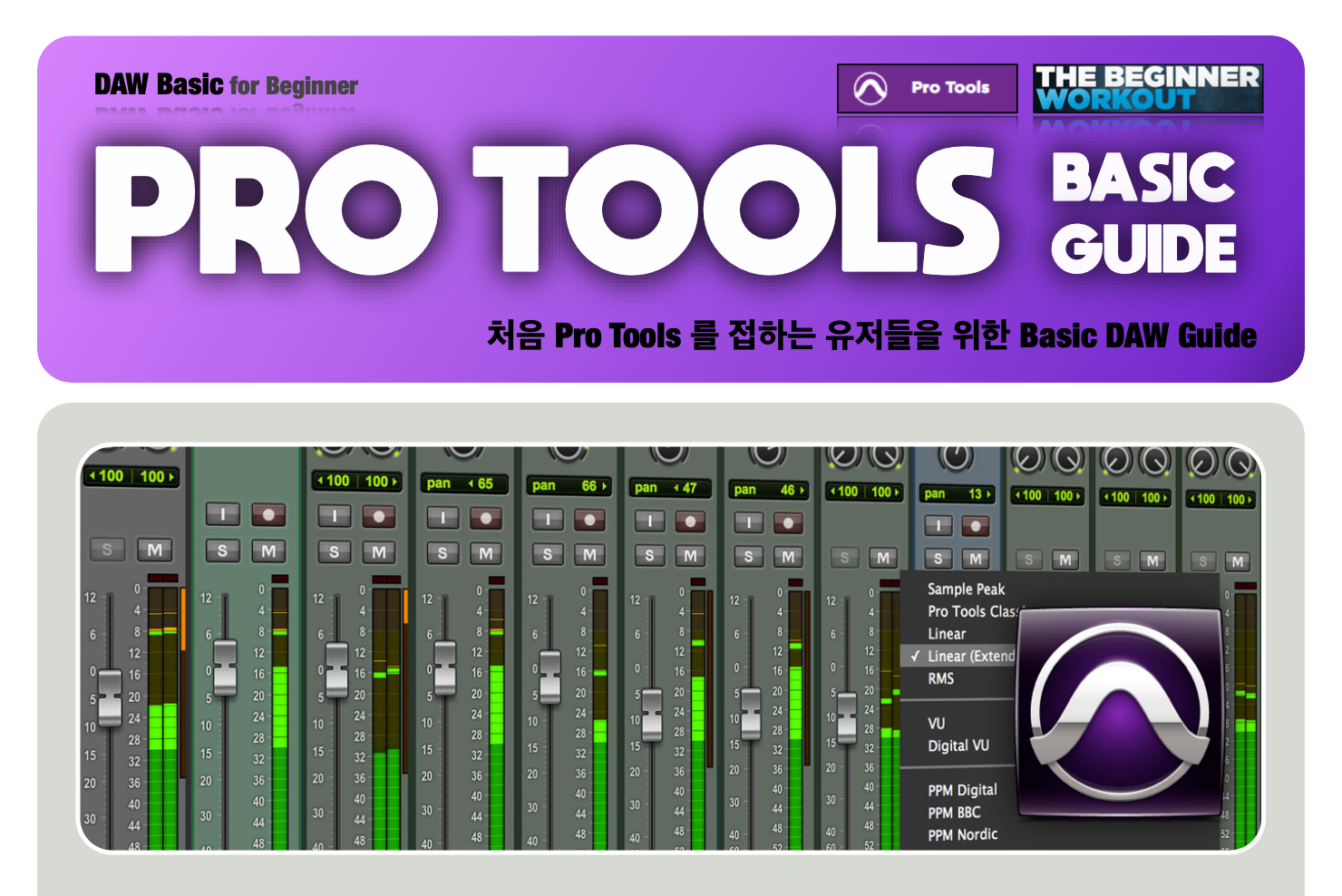The width and height of the screenshot is (1342, 896).
Task: Enable input monitor on second channel strip
Action: tap(223, 514)
